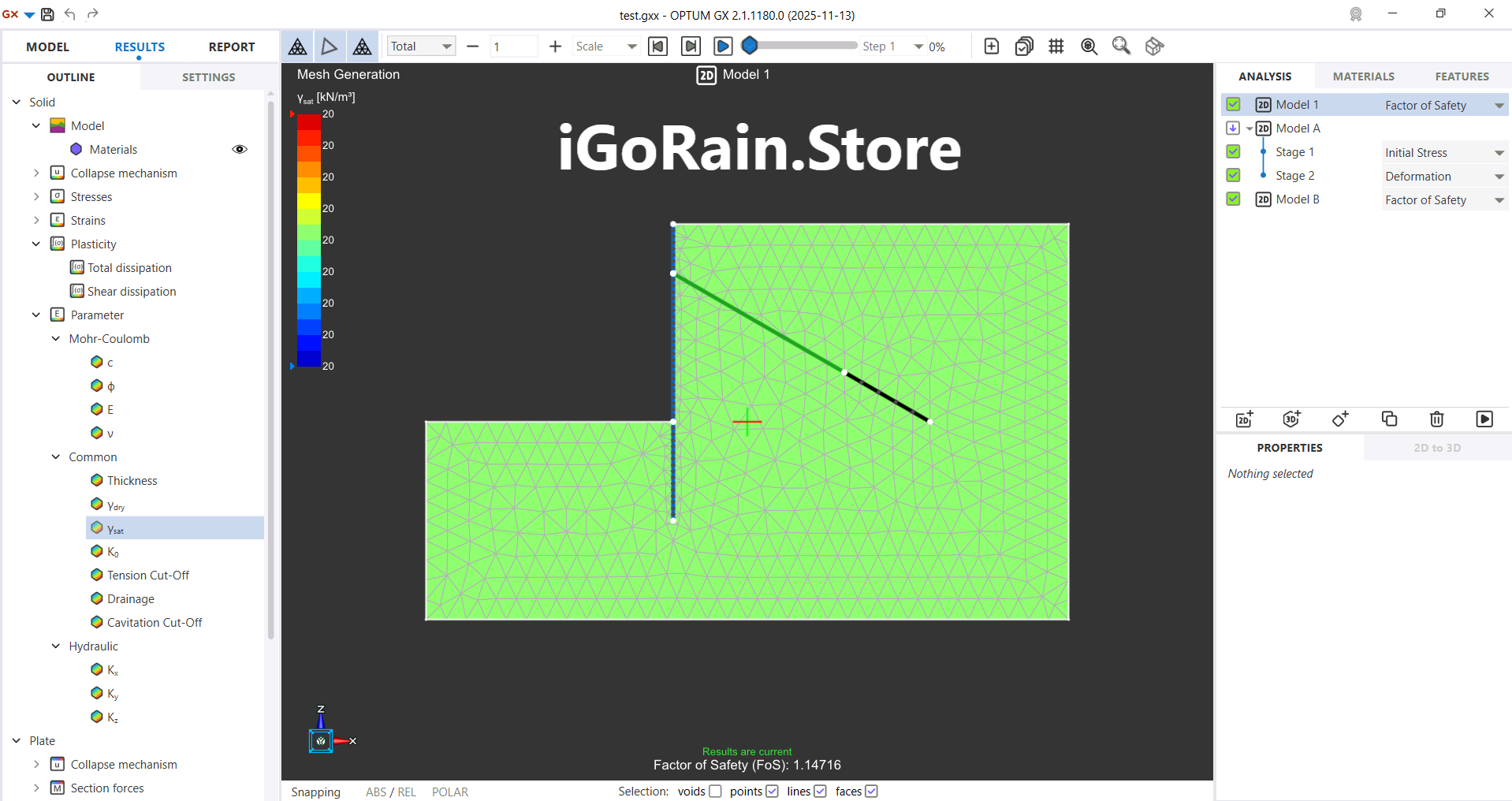Step to the previous result frame
Viewport: 1512px width, 801px height.
[657, 47]
